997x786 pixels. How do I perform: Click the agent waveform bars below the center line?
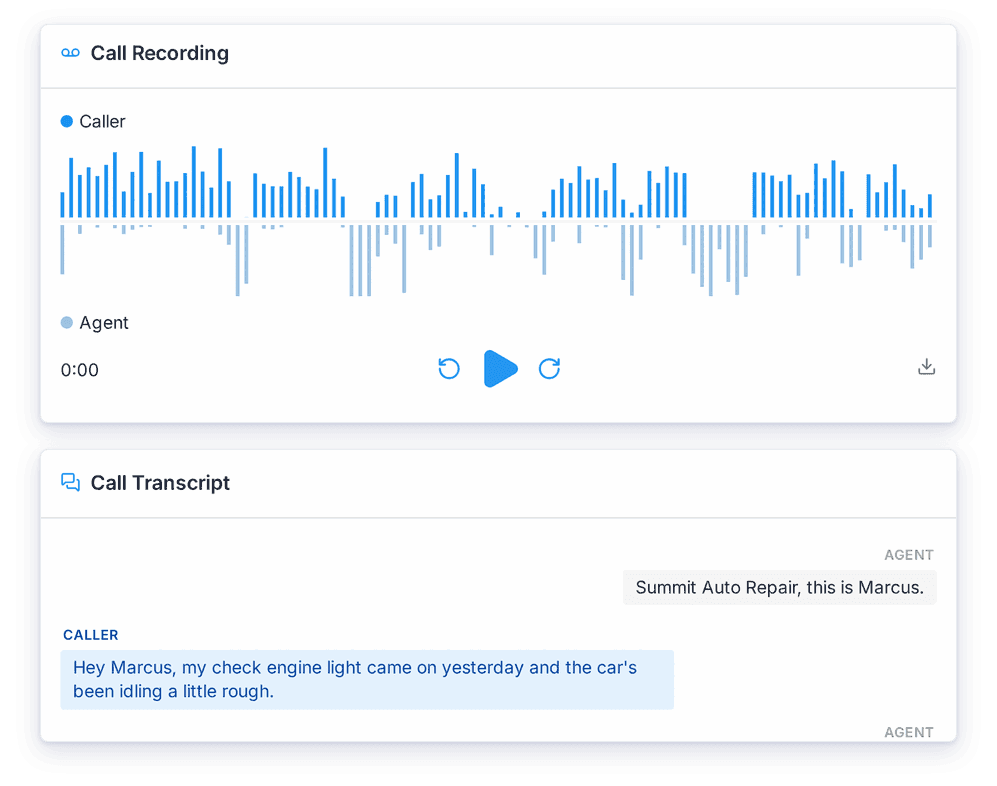click(x=497, y=260)
